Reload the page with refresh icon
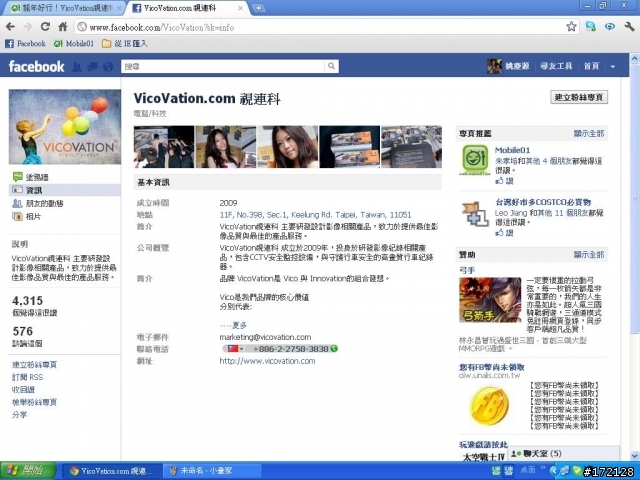This screenshot has width=640, height=480. 45,27
